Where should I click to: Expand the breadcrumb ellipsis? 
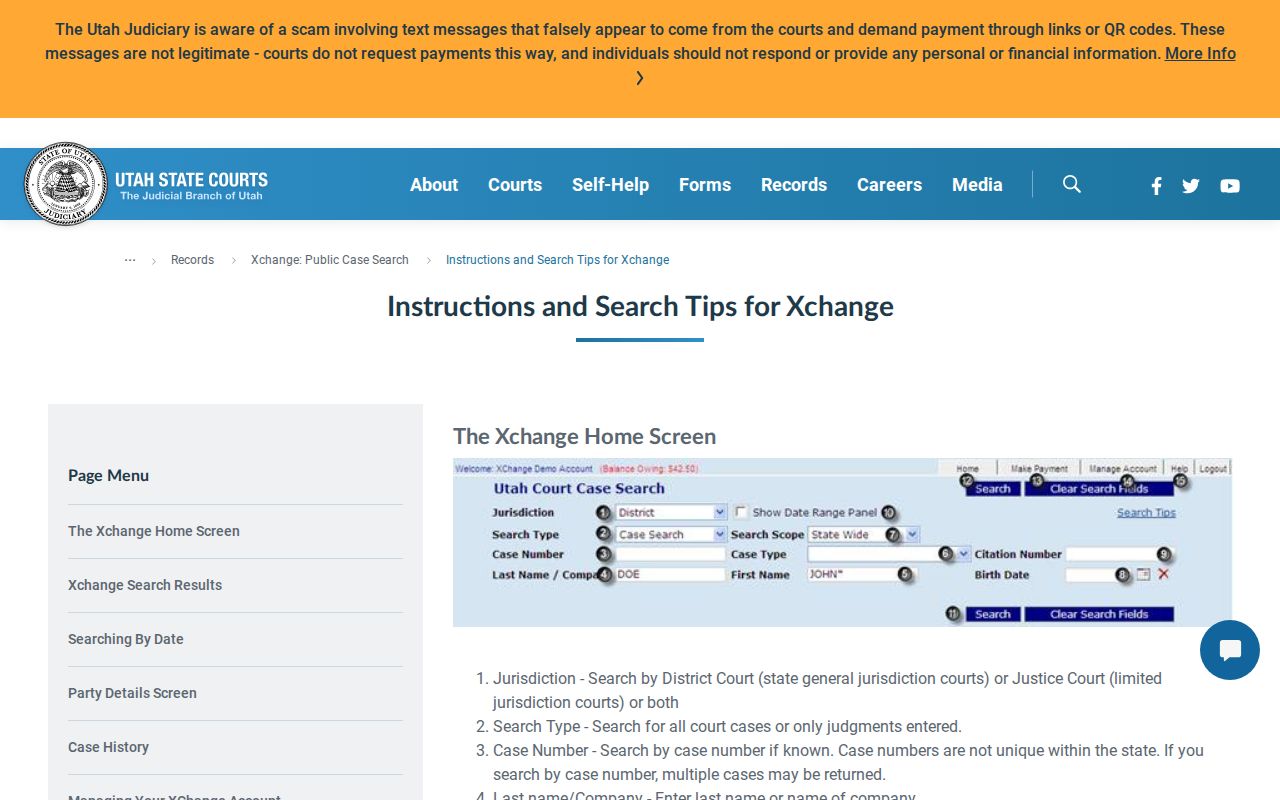pos(130,259)
